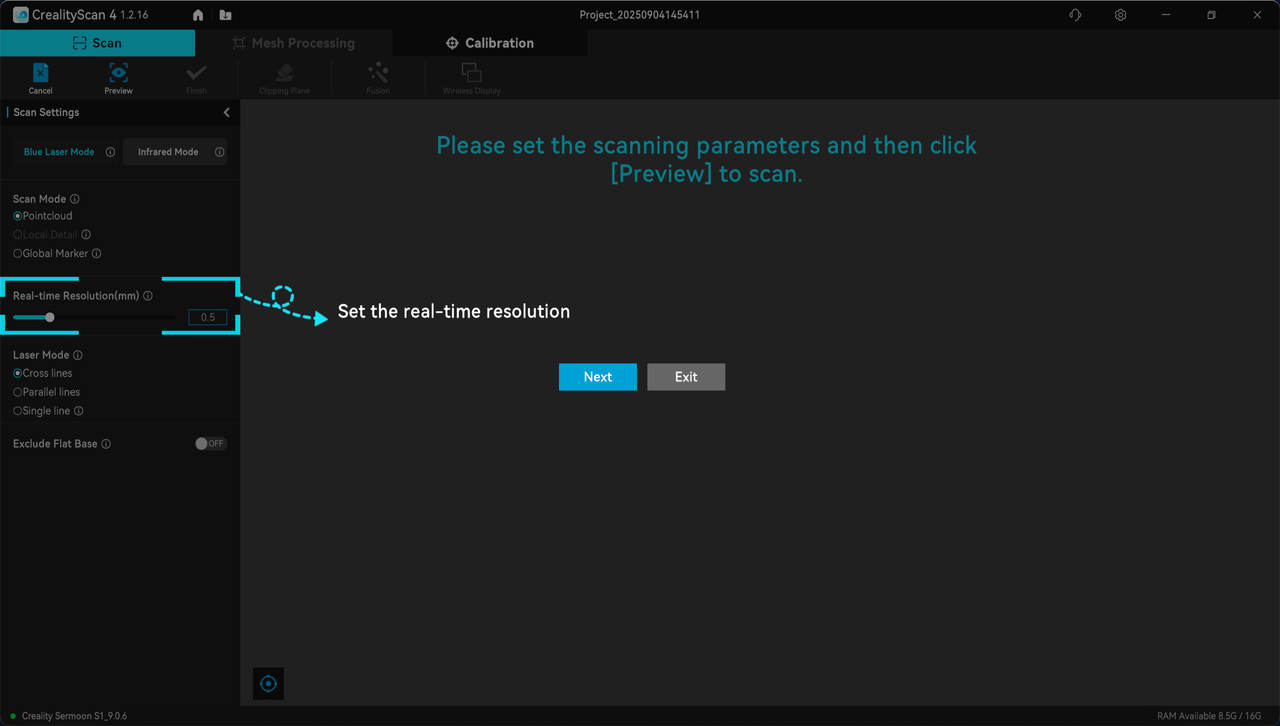Click the recenter view target icon

coord(268,683)
